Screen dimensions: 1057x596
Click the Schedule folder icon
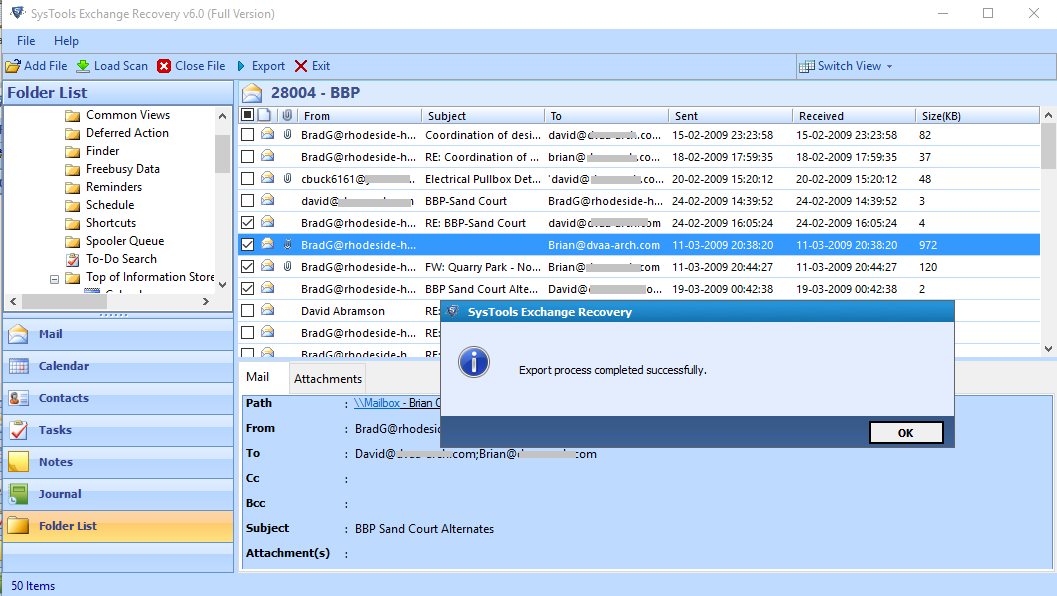coord(73,206)
